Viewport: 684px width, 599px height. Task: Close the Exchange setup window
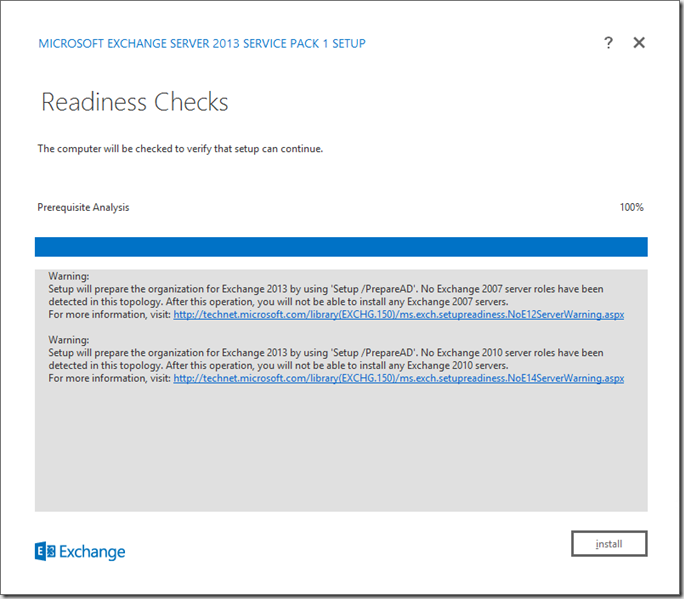tap(639, 43)
